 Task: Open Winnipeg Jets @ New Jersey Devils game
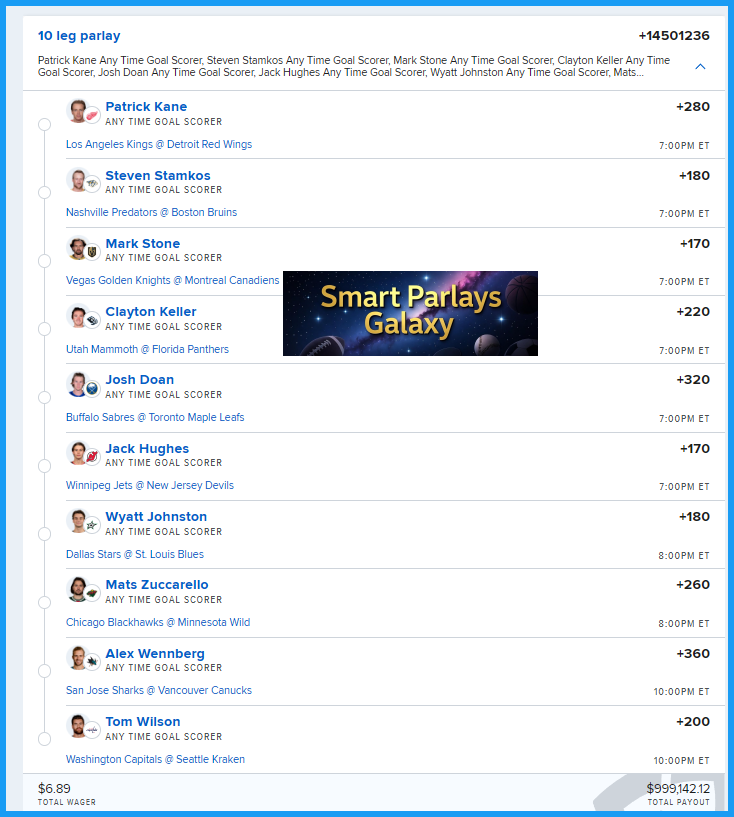(x=150, y=486)
